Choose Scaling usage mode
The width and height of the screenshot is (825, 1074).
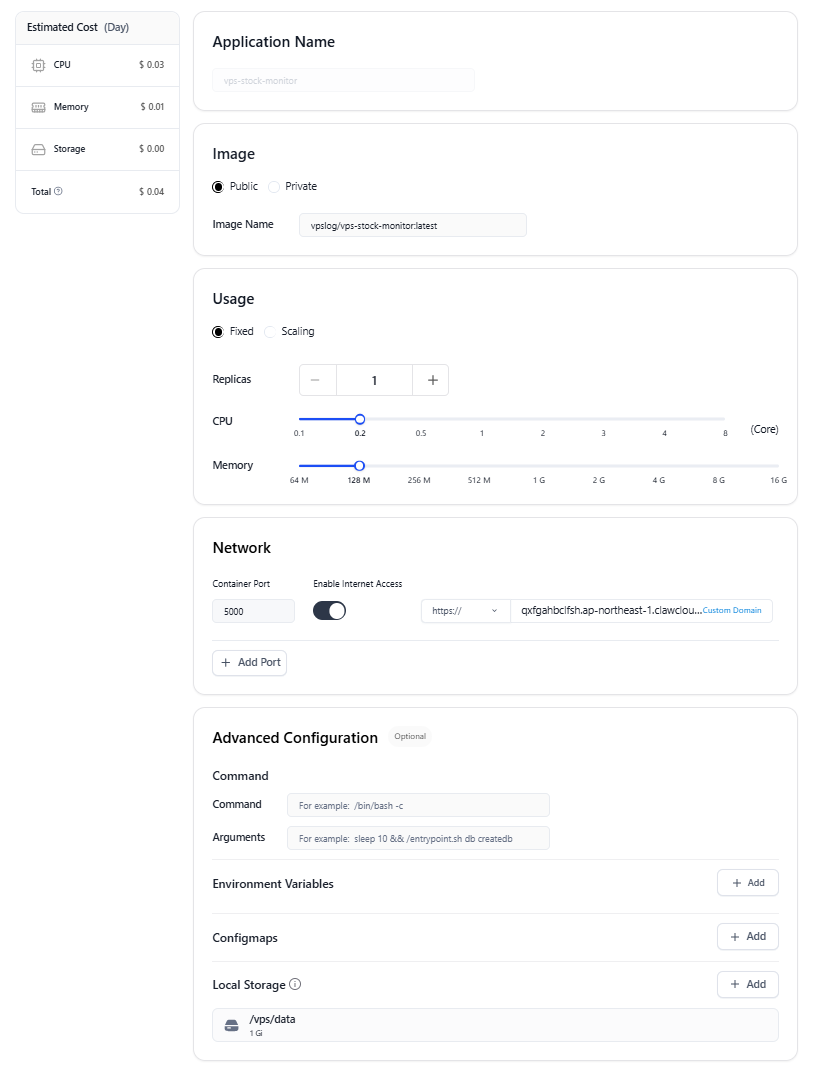pos(270,332)
